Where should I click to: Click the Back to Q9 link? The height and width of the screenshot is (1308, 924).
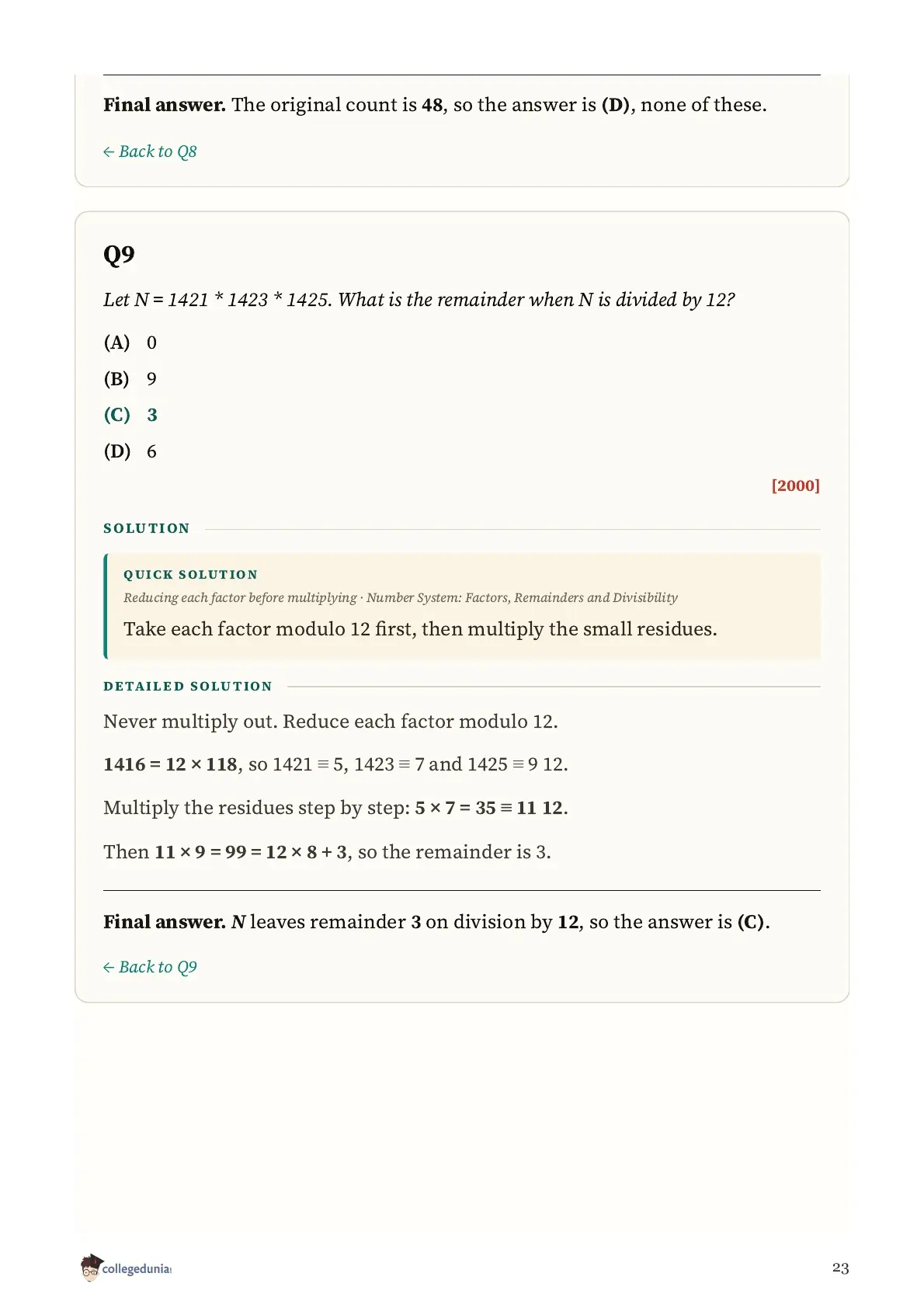click(x=150, y=967)
